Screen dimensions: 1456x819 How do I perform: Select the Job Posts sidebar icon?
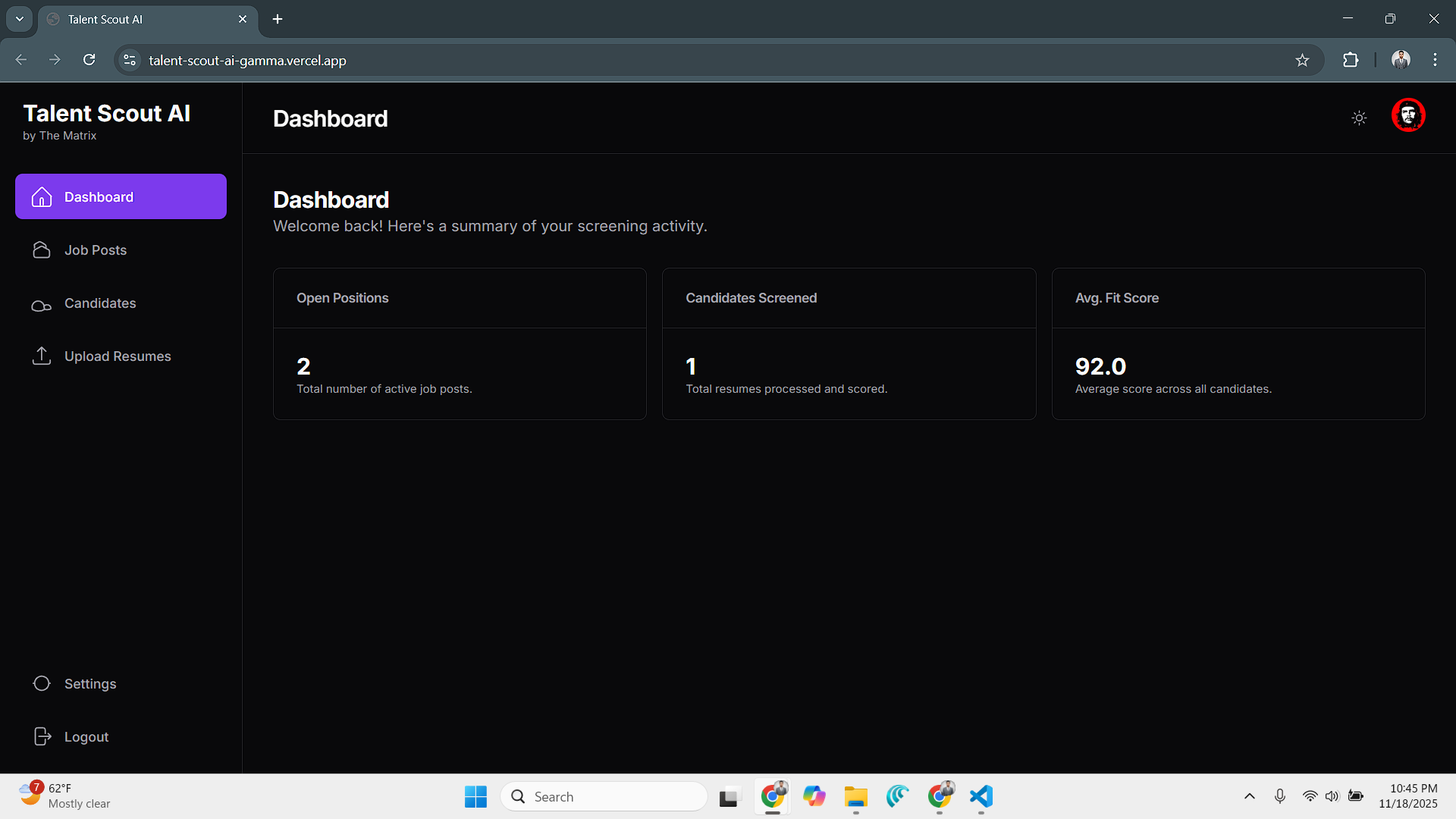[42, 249]
